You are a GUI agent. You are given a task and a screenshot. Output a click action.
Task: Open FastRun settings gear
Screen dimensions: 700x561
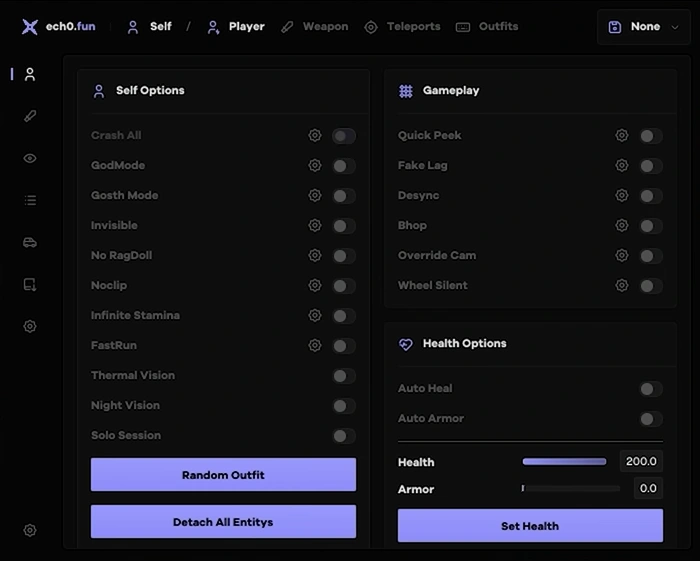pos(315,345)
